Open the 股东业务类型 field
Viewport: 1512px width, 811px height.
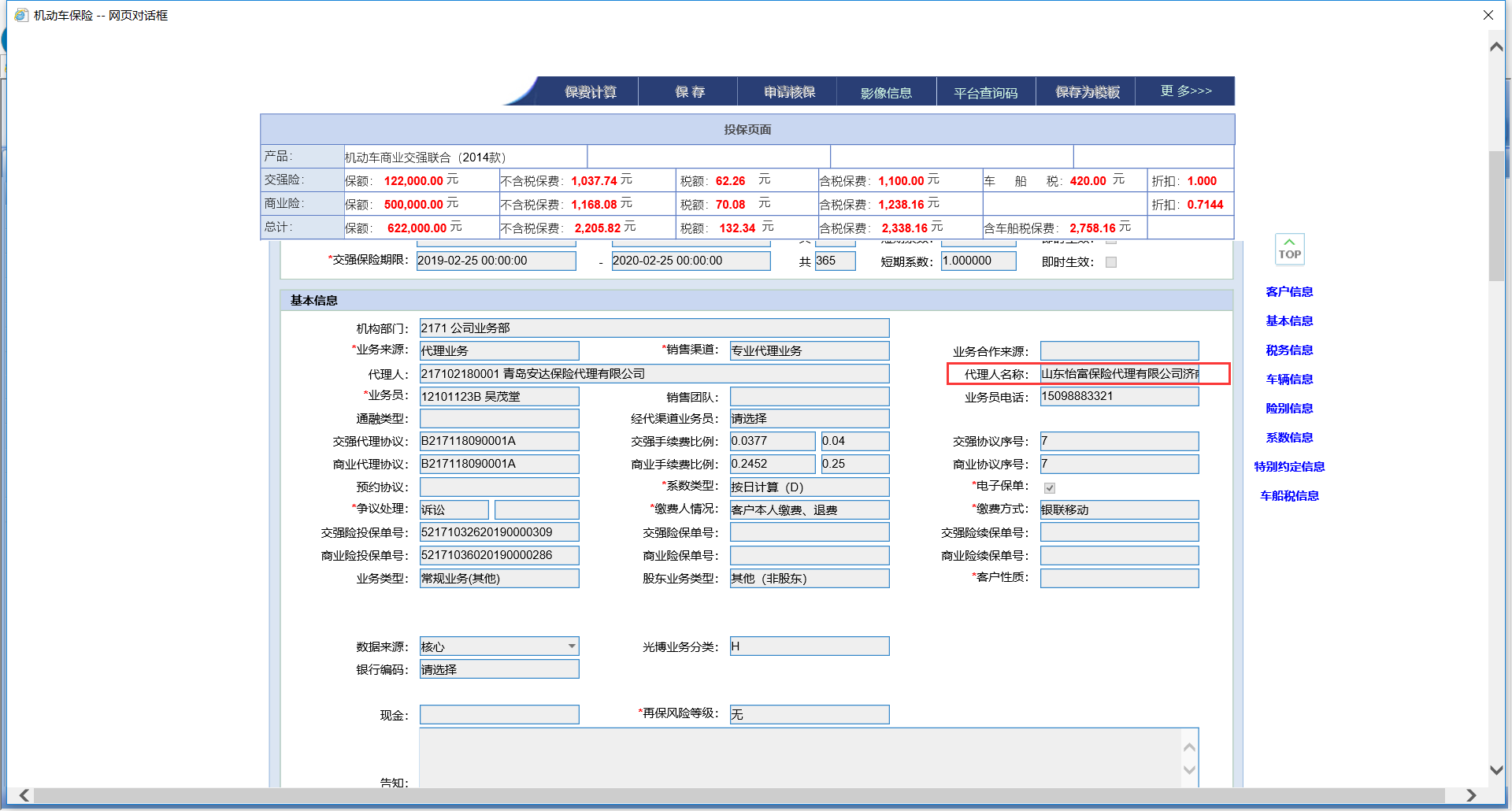[810, 578]
